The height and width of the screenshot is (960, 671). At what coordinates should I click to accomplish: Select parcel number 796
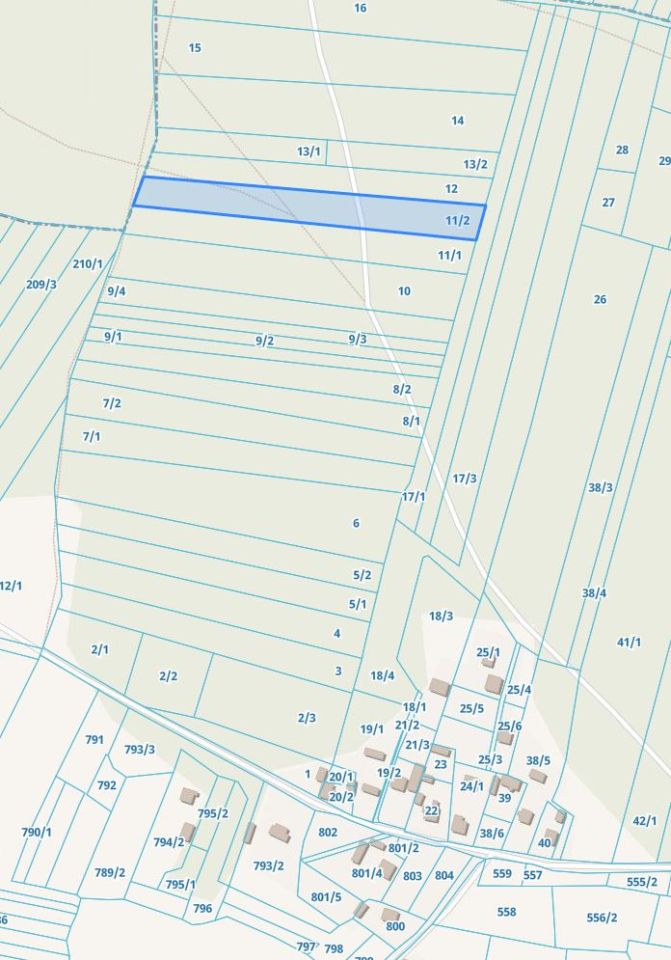[x=203, y=909]
